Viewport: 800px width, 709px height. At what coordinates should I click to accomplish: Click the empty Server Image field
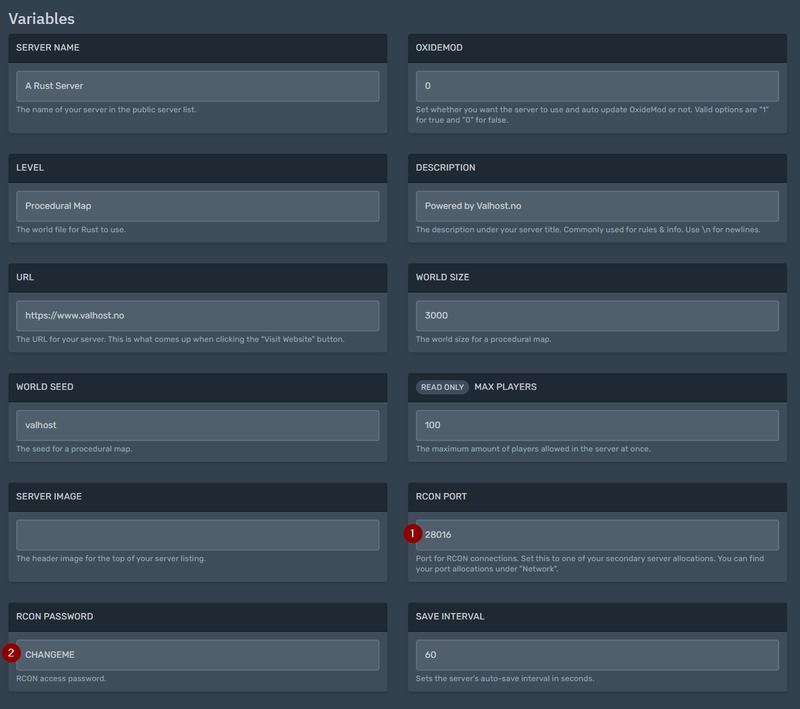click(x=197, y=535)
